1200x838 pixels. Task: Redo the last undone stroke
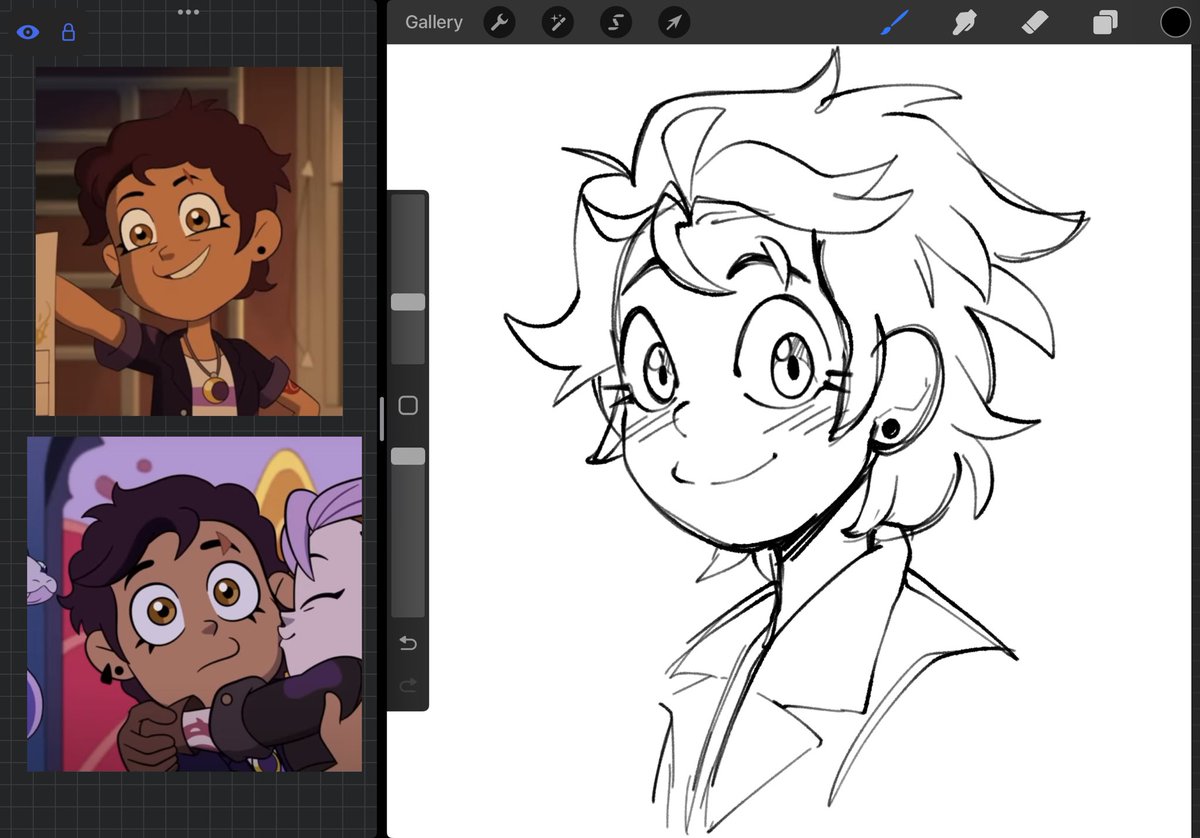click(408, 685)
